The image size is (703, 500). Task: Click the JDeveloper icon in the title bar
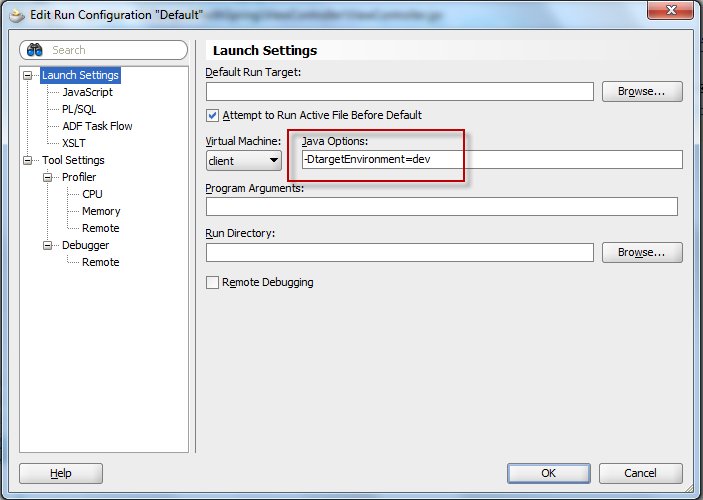17,15
